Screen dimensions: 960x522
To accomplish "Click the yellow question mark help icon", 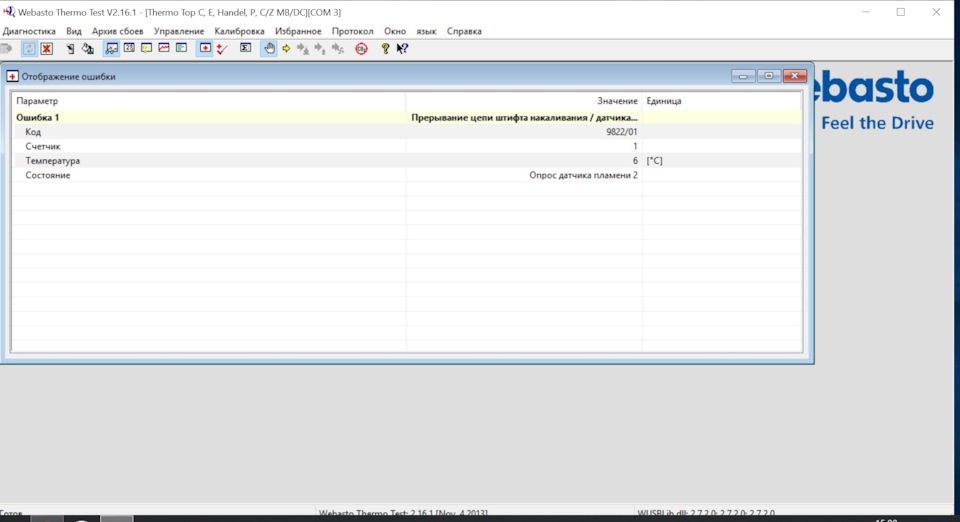I will click(385, 48).
